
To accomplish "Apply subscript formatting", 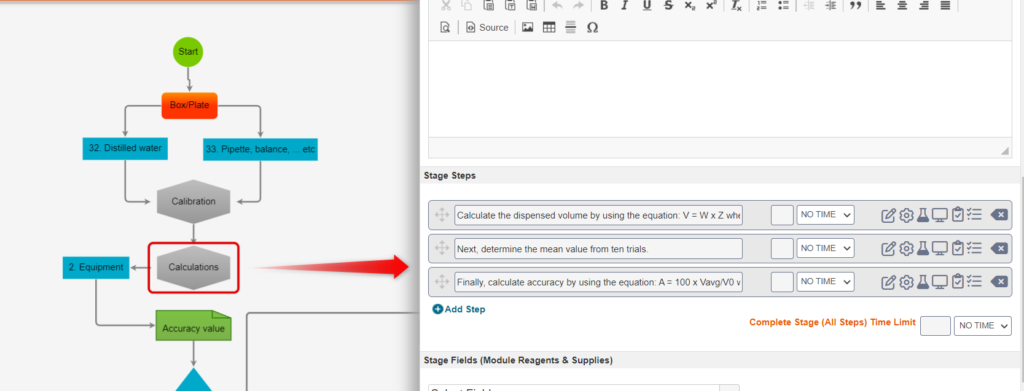I will (690, 5).
